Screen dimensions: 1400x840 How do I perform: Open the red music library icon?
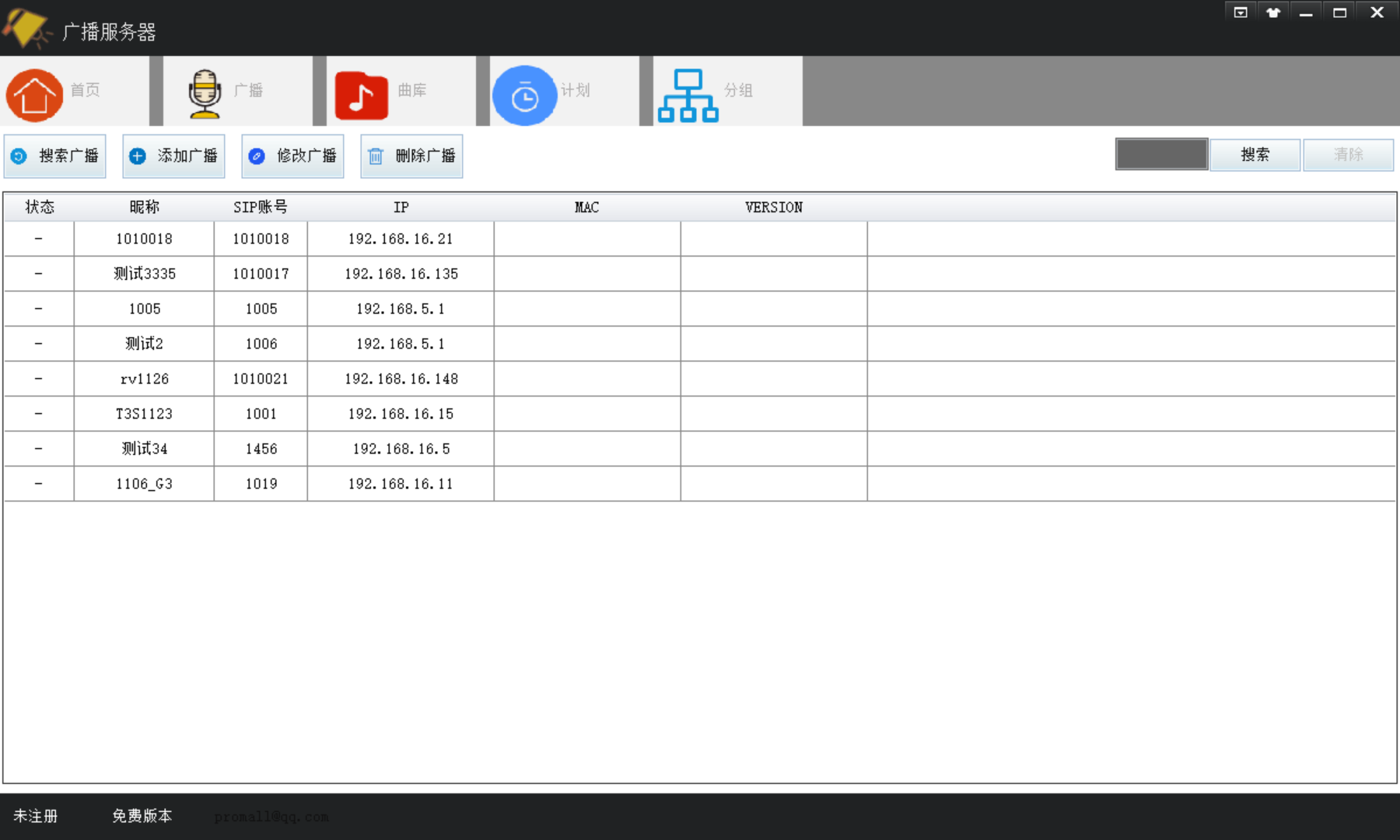(x=362, y=96)
